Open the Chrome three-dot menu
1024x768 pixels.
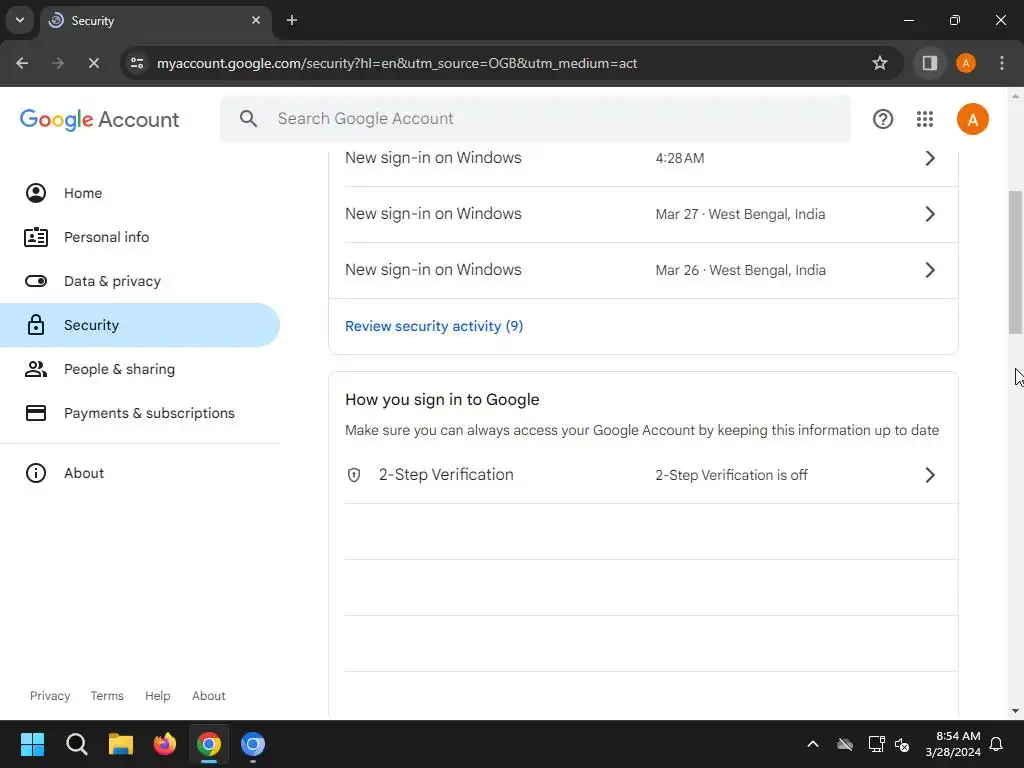[1002, 63]
